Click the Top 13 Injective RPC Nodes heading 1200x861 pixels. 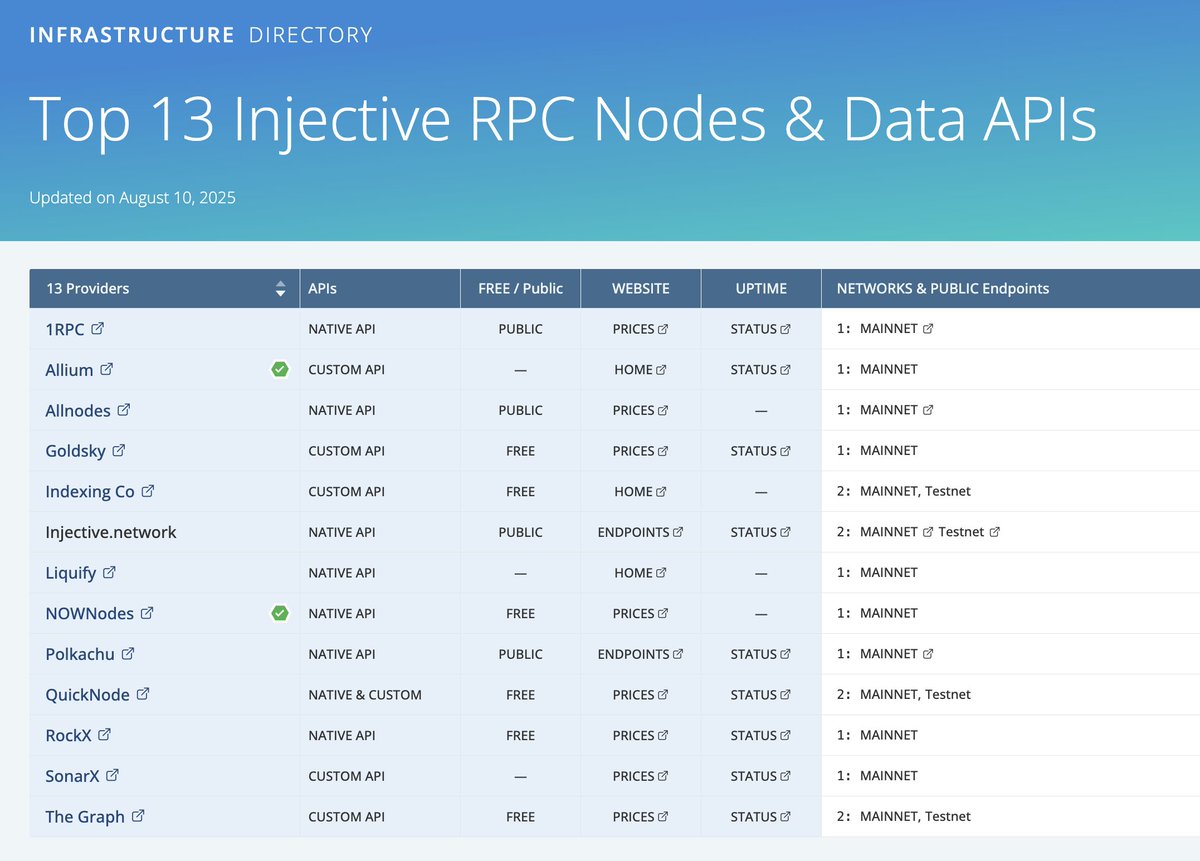(x=563, y=118)
